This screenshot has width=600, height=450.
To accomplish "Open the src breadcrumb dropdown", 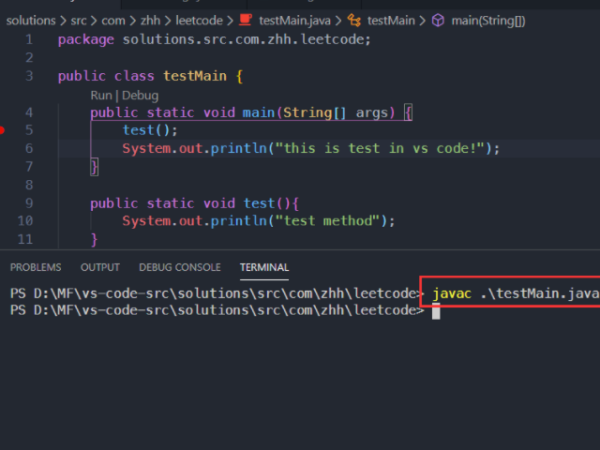I will (78, 20).
